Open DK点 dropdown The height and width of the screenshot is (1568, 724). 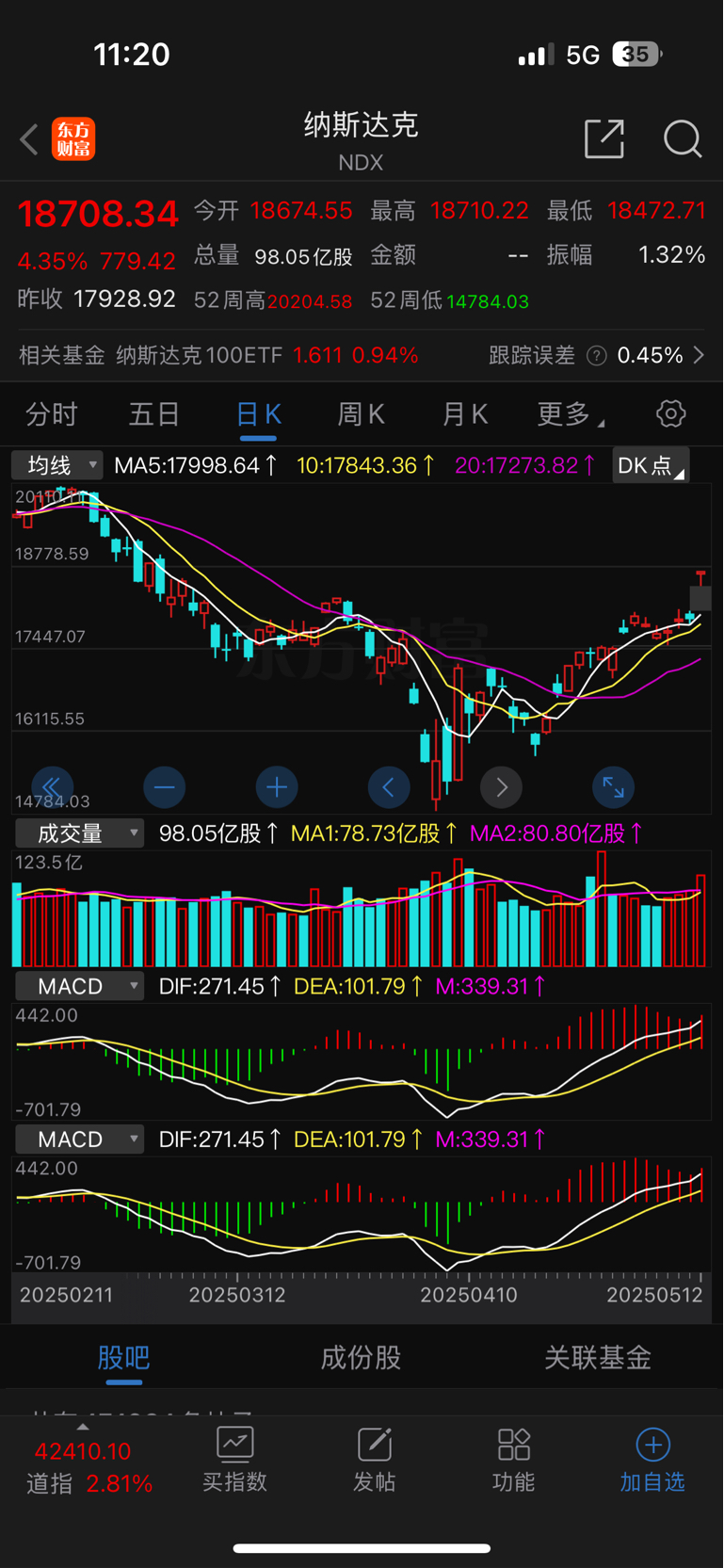point(651,465)
